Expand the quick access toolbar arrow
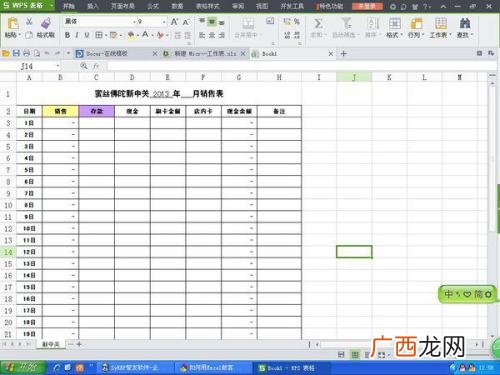This screenshot has width=500, height=375. tap(68, 53)
